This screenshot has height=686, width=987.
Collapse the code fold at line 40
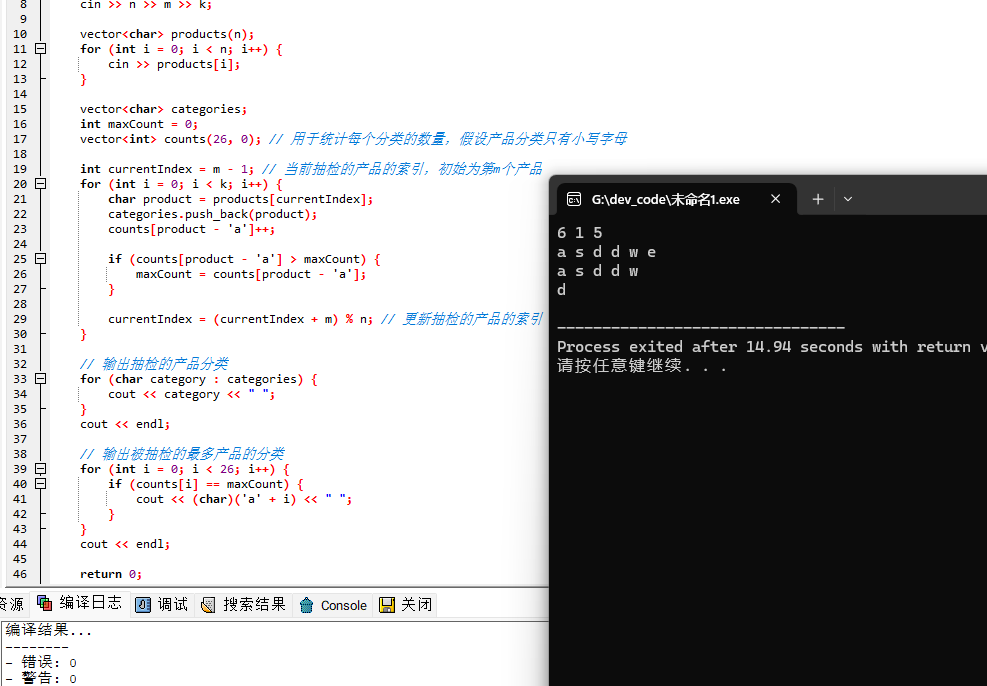click(40, 484)
